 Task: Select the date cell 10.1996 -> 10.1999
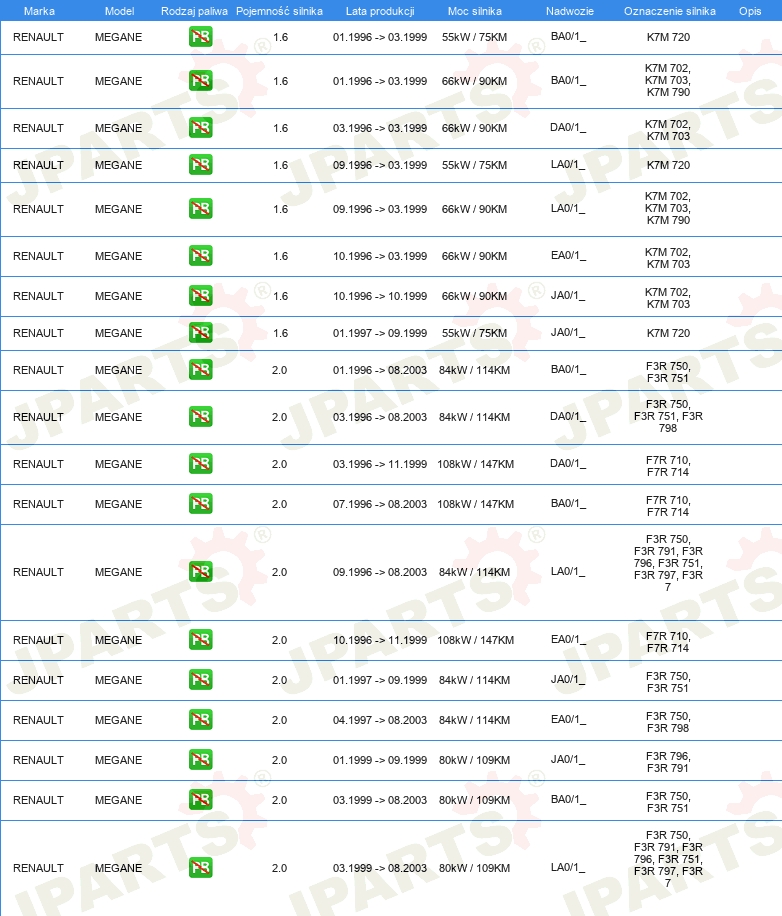[380, 296]
